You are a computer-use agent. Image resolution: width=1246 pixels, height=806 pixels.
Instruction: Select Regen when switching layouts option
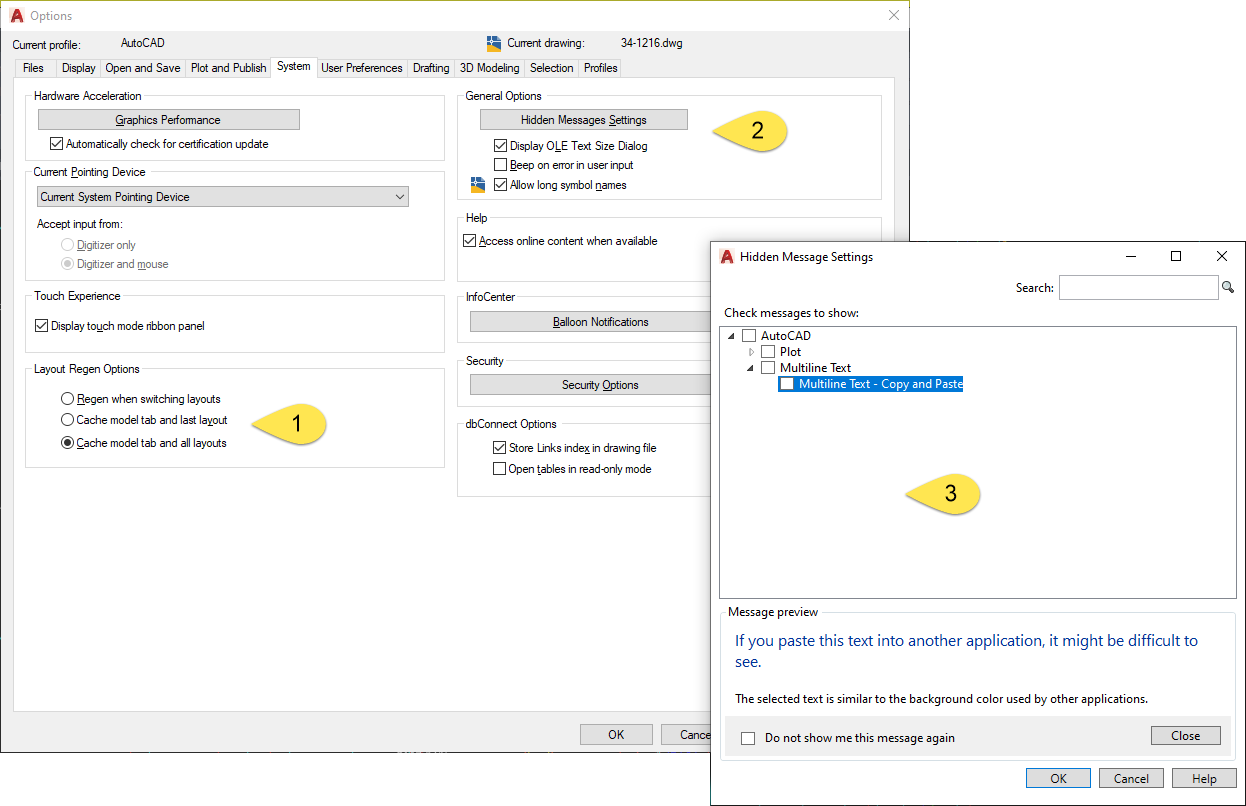(68, 399)
